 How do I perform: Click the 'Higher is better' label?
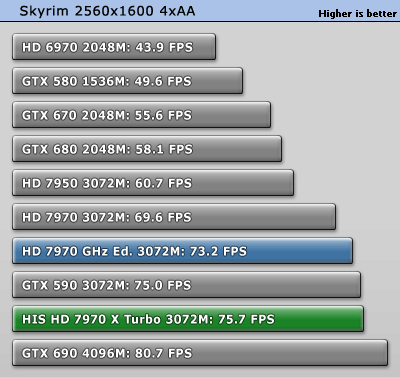click(x=357, y=14)
